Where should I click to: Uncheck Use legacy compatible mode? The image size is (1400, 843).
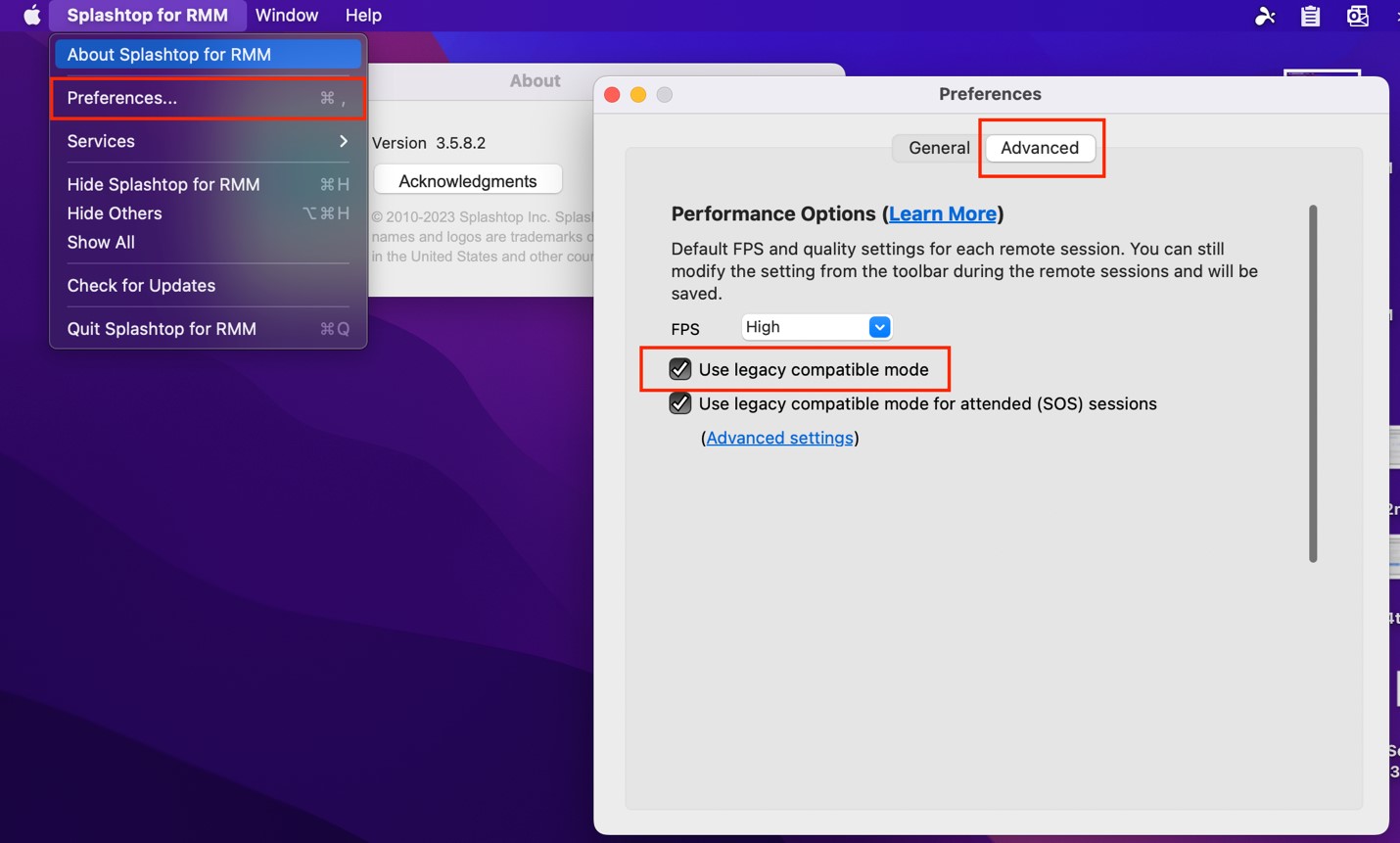pos(680,369)
